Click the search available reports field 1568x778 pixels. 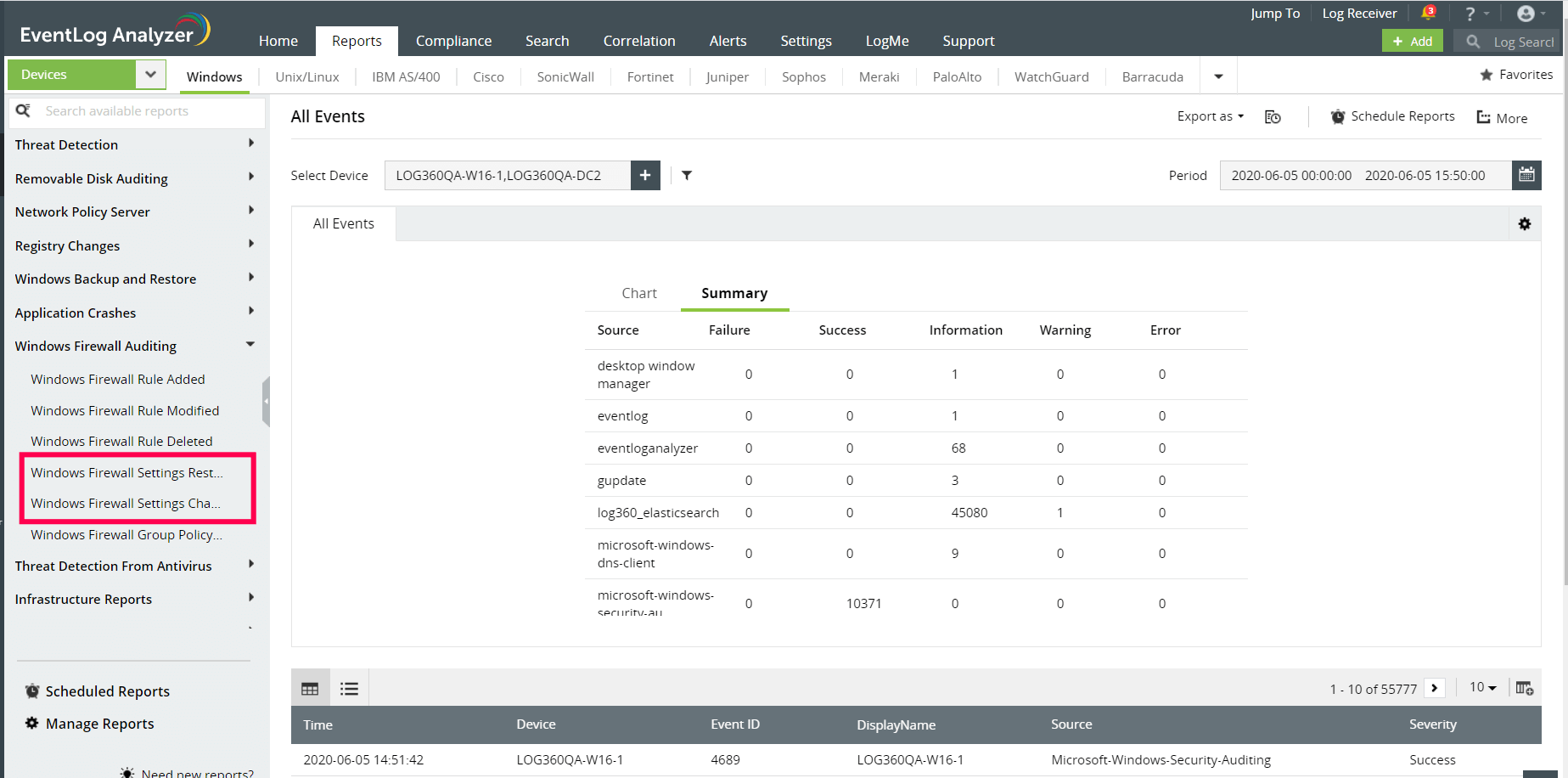pos(136,110)
